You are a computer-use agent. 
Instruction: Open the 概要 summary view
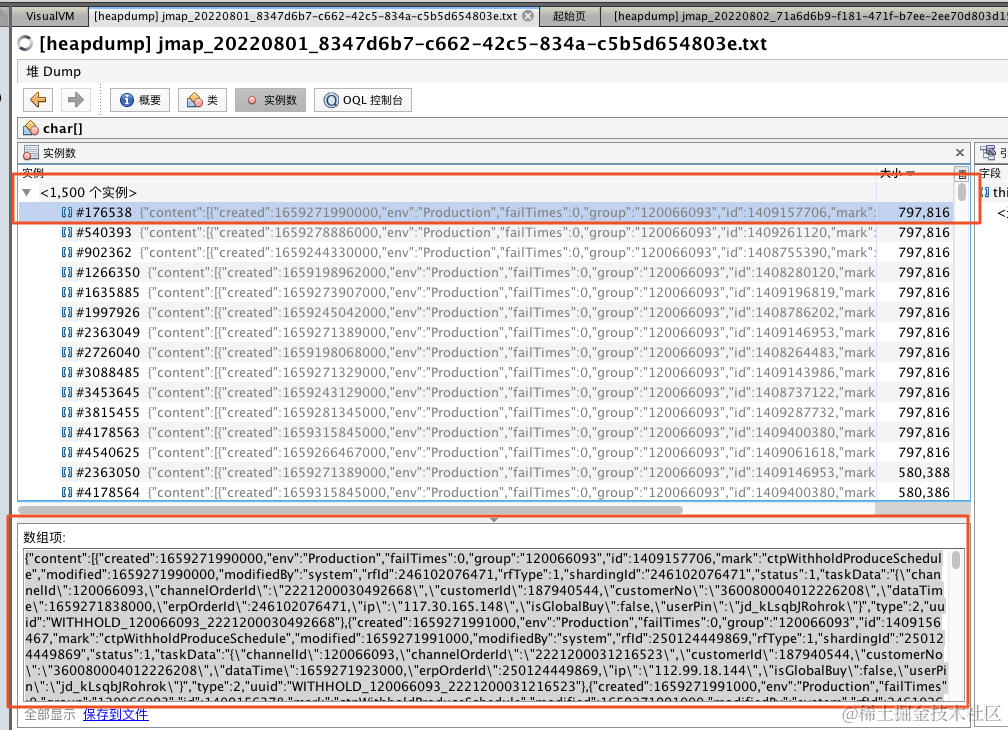coord(140,100)
